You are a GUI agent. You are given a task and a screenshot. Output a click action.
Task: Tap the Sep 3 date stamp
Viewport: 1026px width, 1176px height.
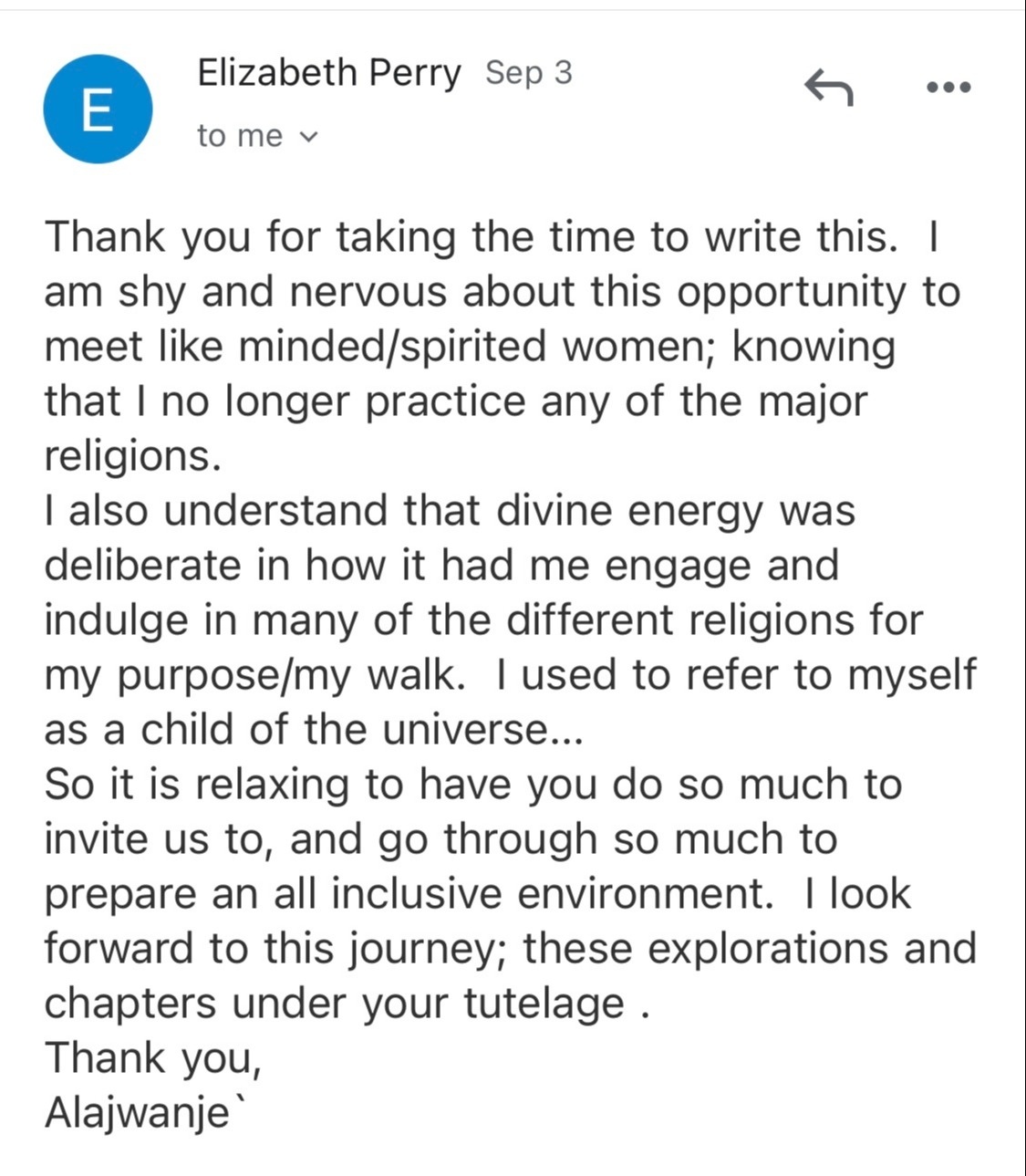(x=528, y=72)
